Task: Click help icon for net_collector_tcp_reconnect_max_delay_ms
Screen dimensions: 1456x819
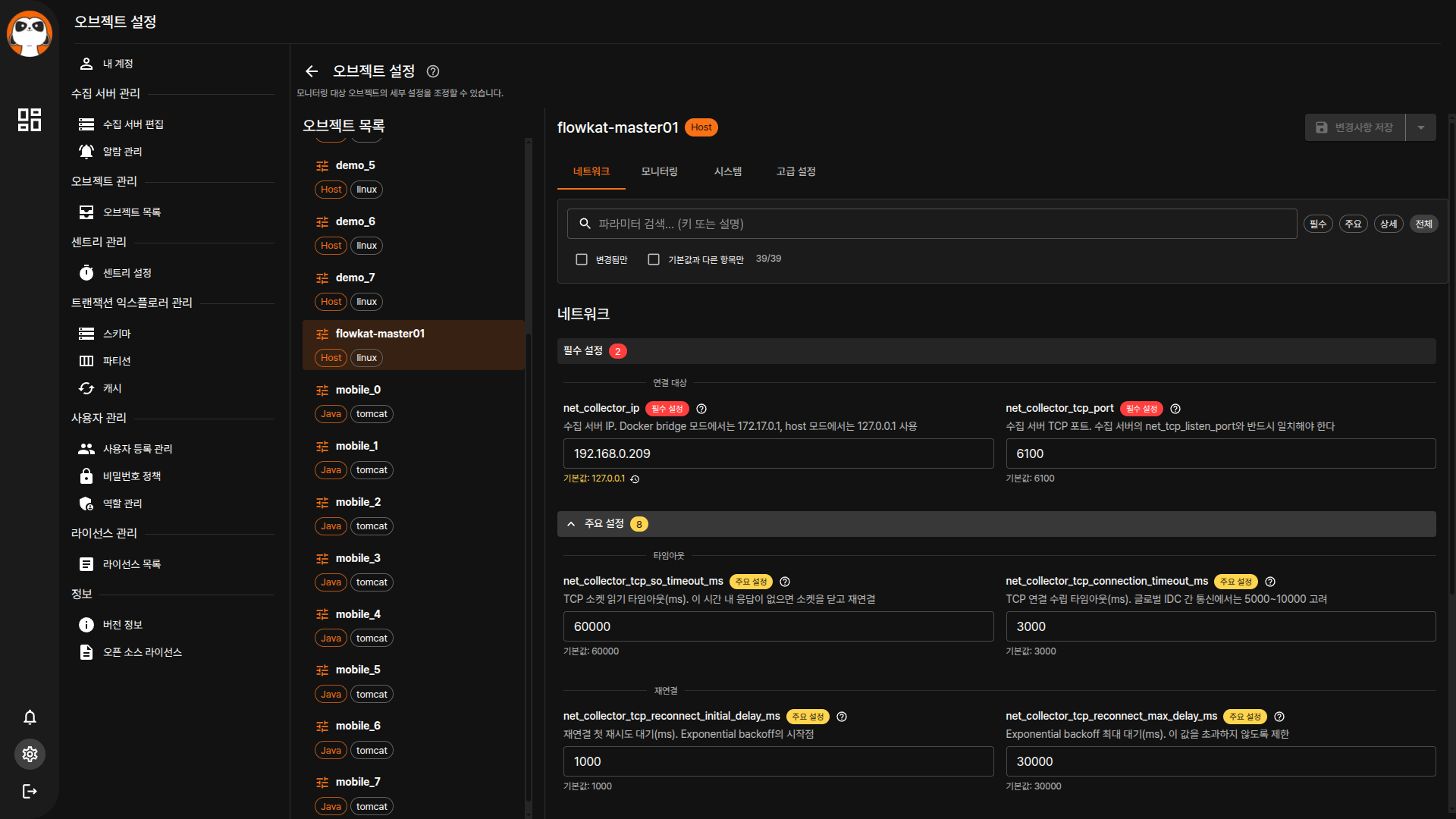Action: point(1279,717)
